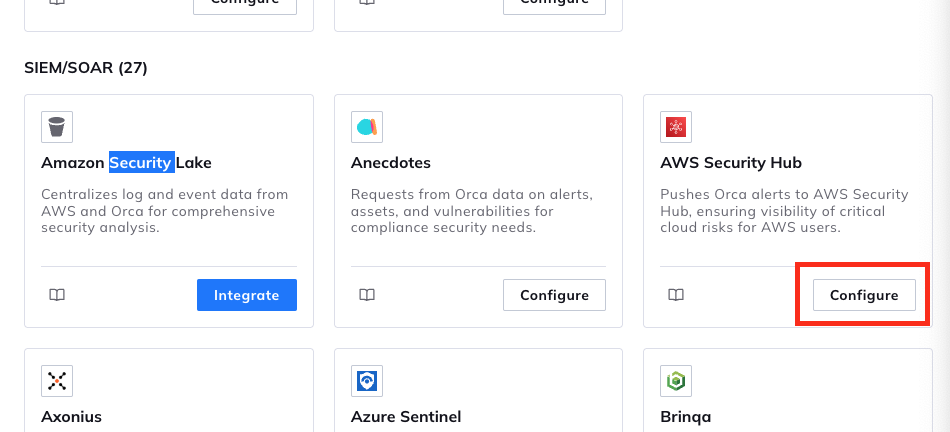Click Integrate button for Amazon Security Lake
This screenshot has width=950, height=432.
(x=247, y=295)
